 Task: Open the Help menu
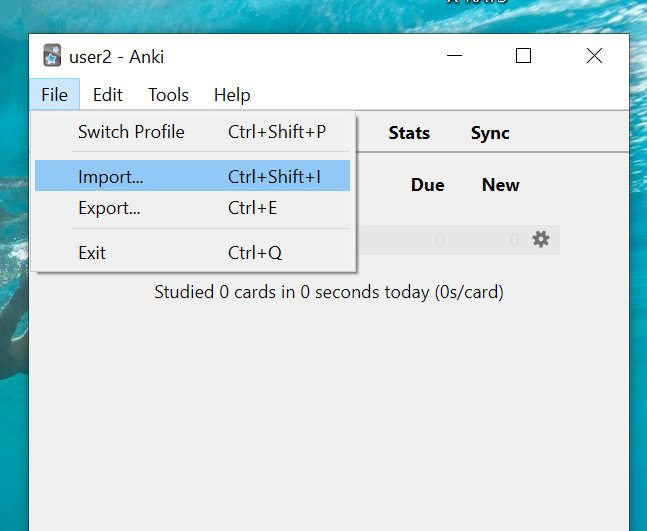[231, 95]
